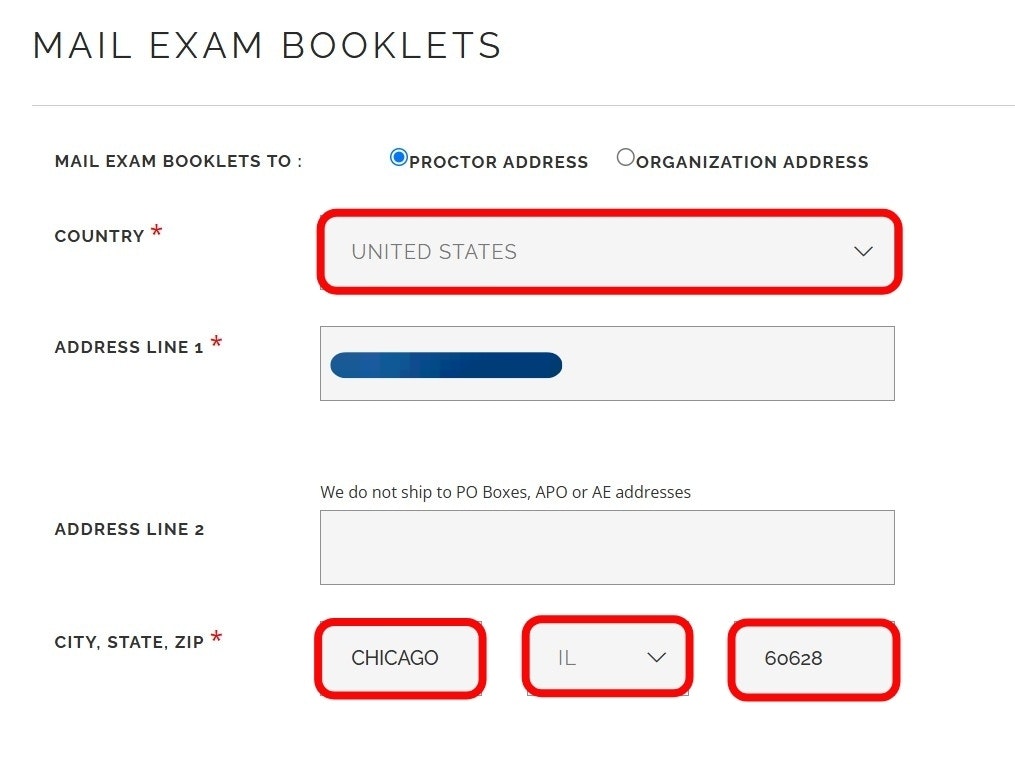Image resolution: width=1015 pixels, height=772 pixels.
Task: Click the MAIL EXAM BOOKLETS TO label
Action: pyautogui.click(x=178, y=162)
